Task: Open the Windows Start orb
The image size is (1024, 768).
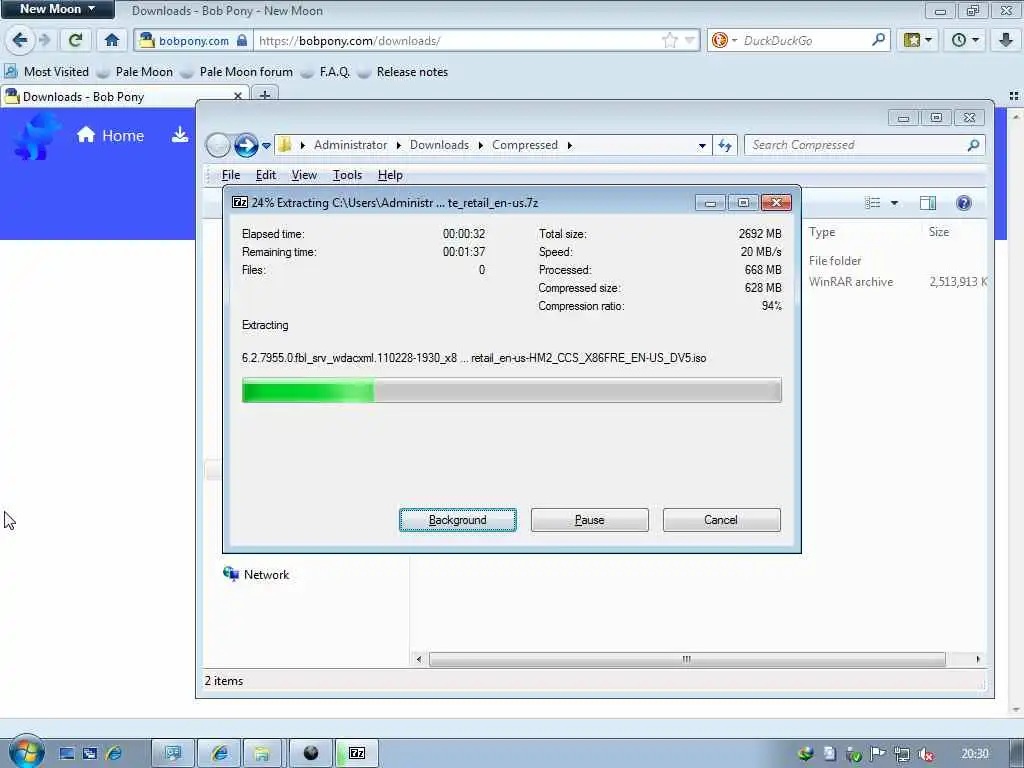Action: pos(26,752)
